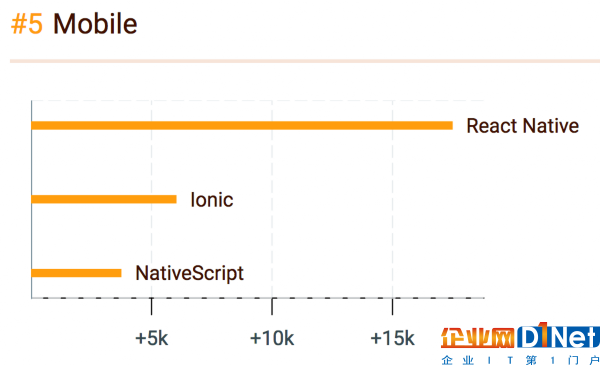
Task: Click the vertical chart axis line
Action: point(31,199)
